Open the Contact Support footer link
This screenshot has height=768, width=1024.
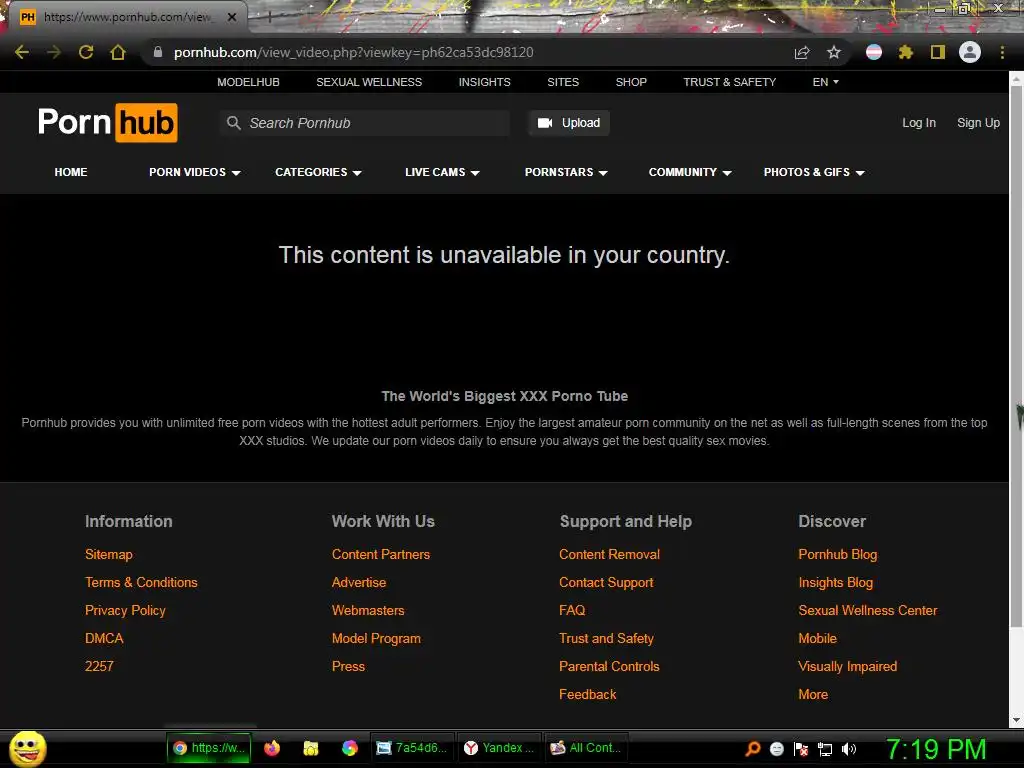pyautogui.click(x=606, y=583)
